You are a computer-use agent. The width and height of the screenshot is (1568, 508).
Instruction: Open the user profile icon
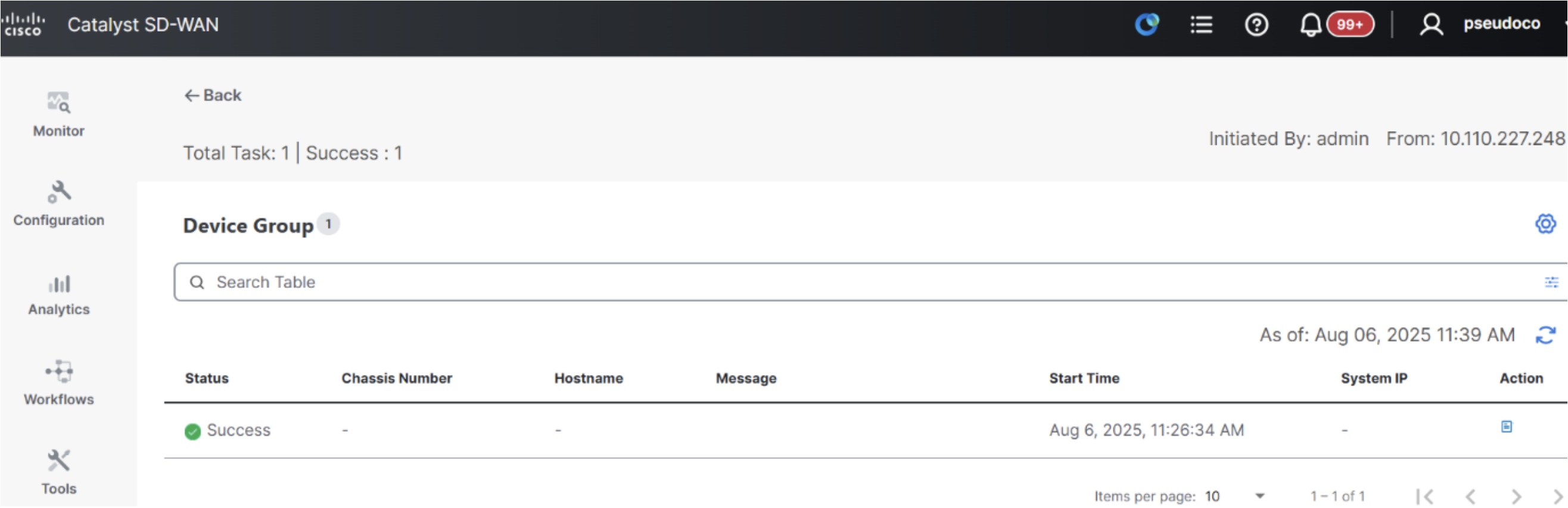[x=1431, y=24]
